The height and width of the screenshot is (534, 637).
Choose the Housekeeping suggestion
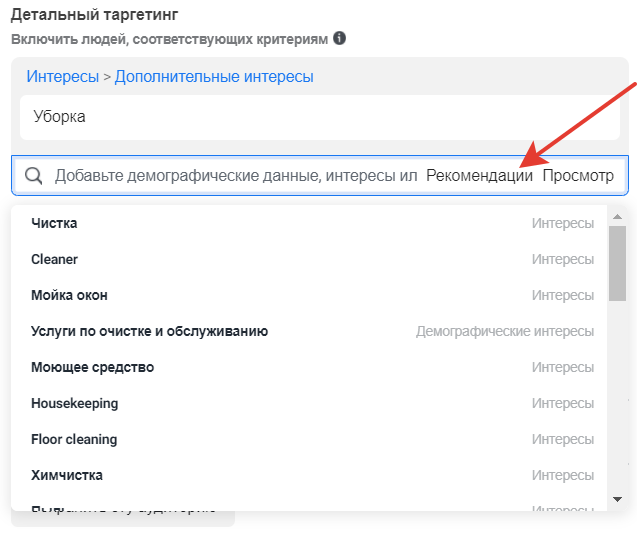[x=75, y=403]
